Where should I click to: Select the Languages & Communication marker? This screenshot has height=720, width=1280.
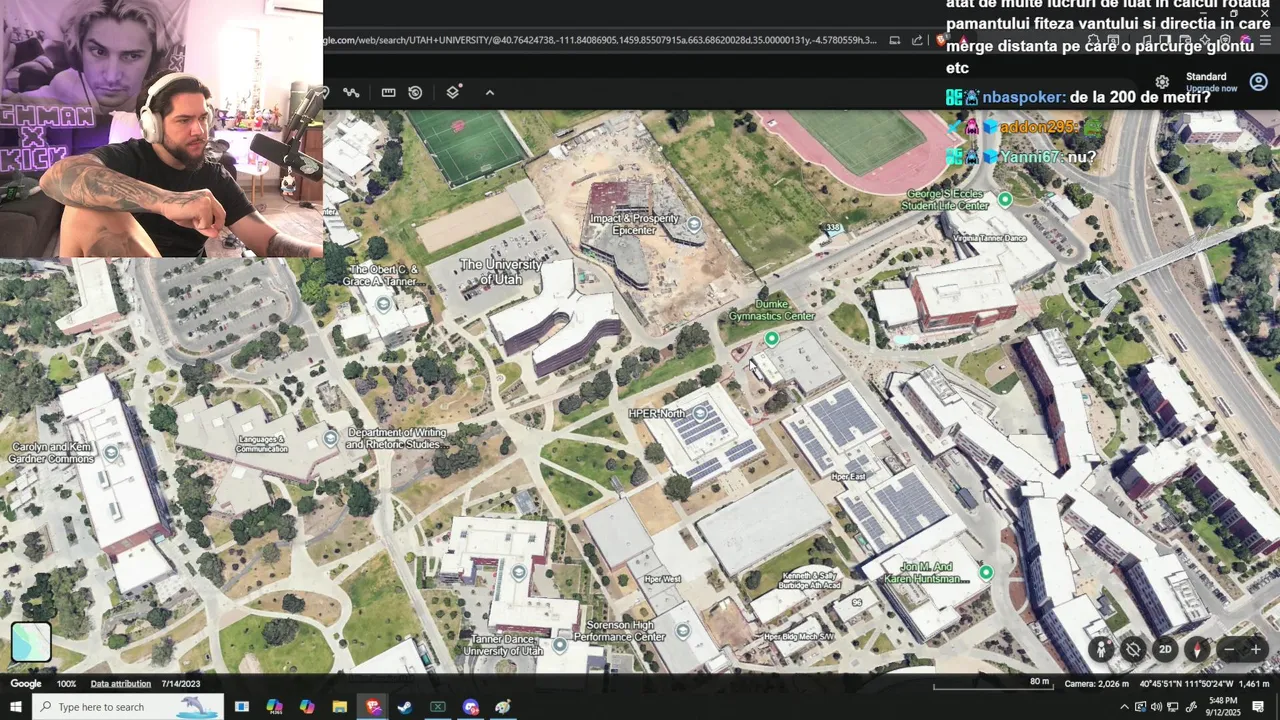(331, 438)
